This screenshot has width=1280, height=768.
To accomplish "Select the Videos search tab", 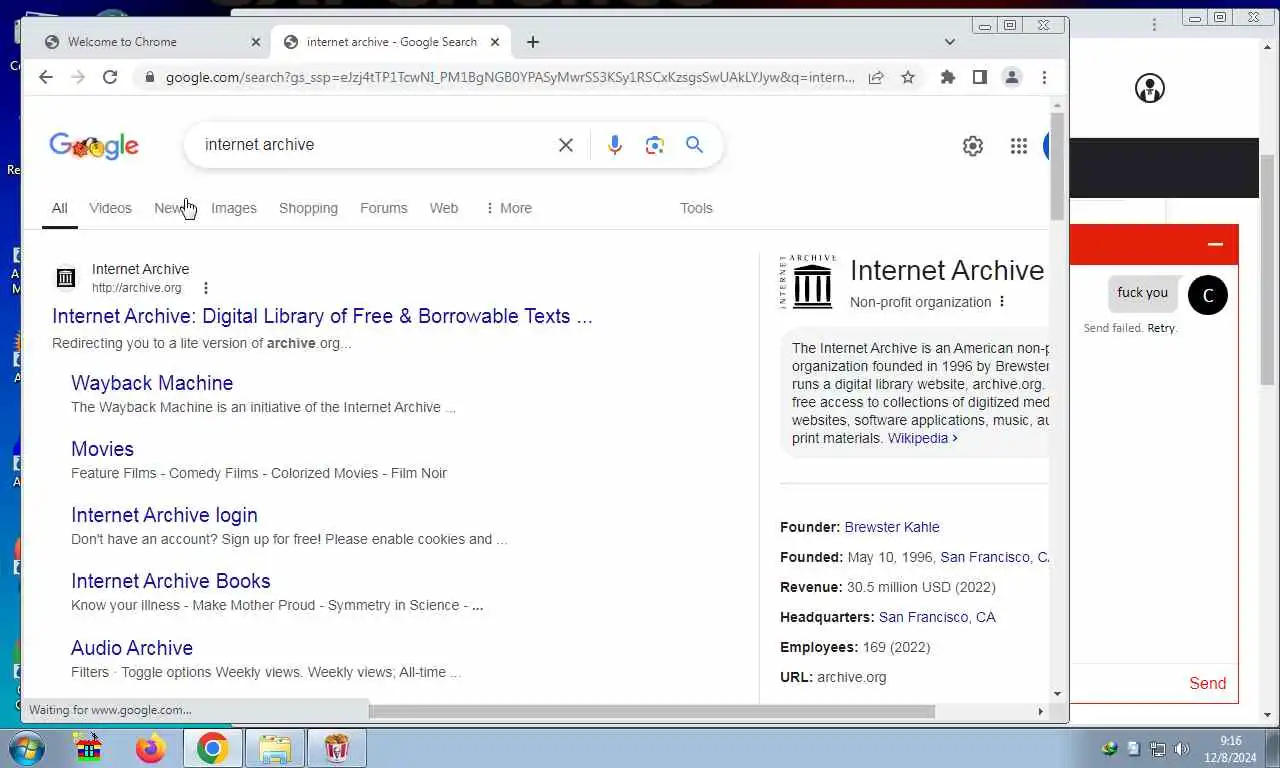I will point(110,208).
